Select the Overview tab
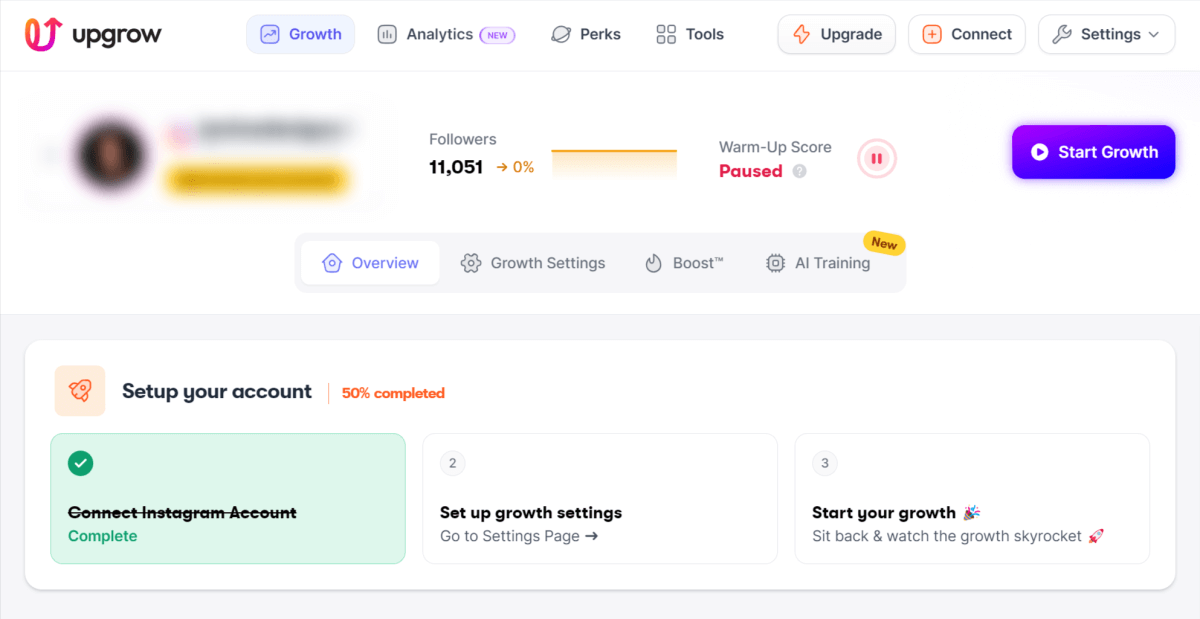This screenshot has width=1200, height=619. click(x=371, y=262)
